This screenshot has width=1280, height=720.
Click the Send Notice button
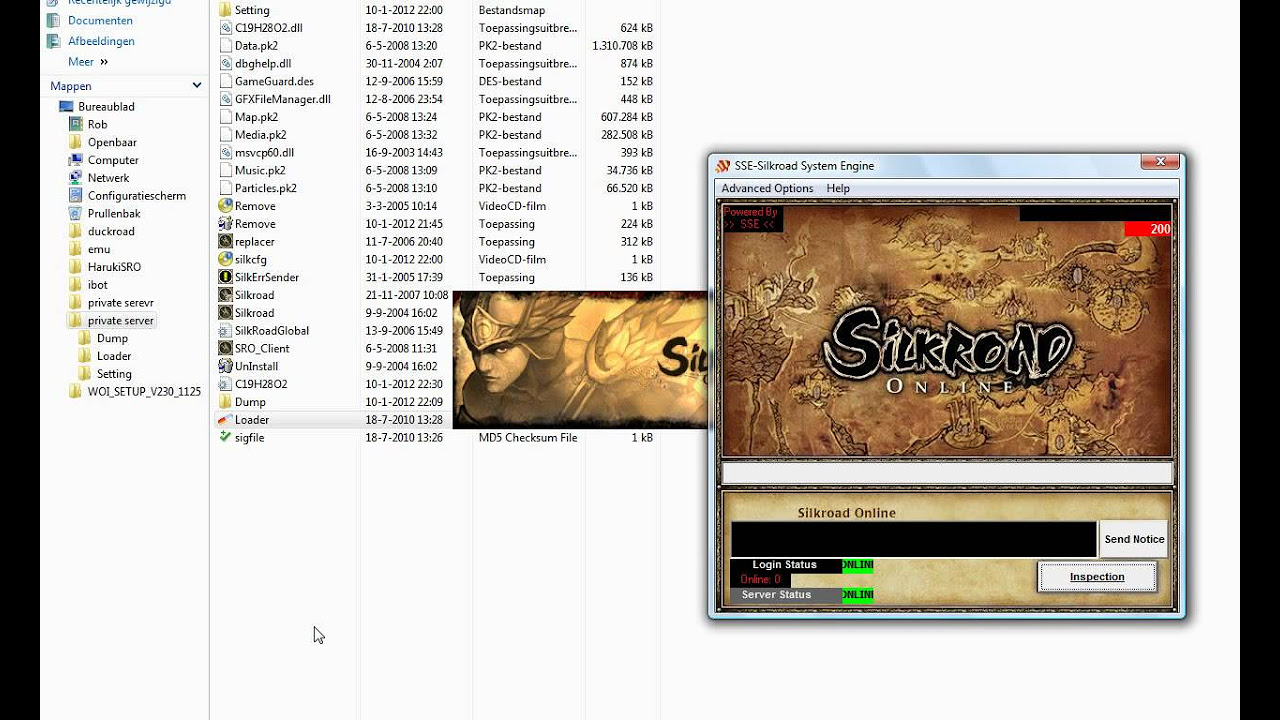coord(1134,539)
